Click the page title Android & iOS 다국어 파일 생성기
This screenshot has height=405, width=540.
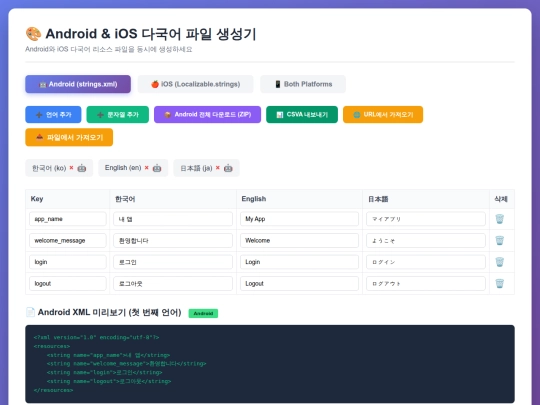click(151, 34)
